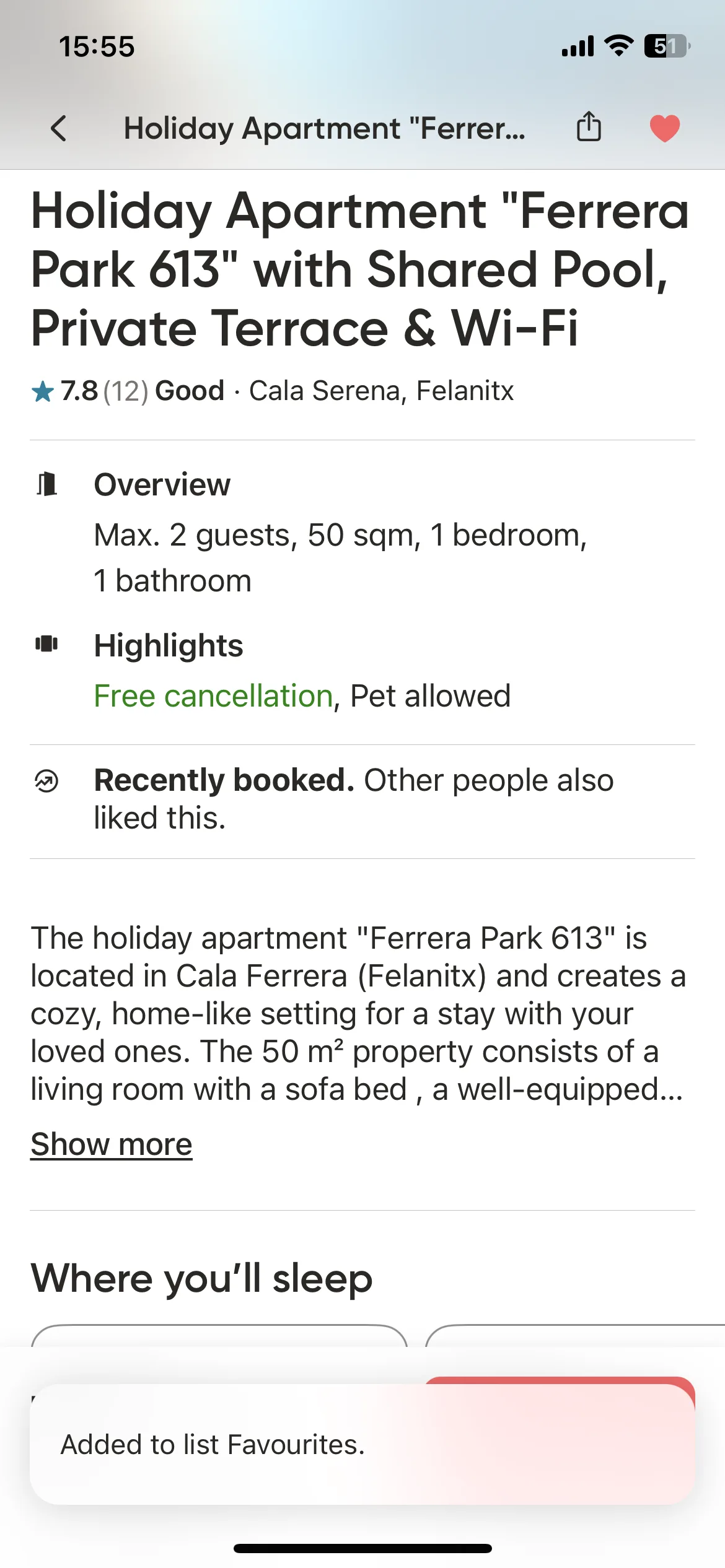This screenshot has width=725, height=1568.
Task: Open the share sheet icon
Action: [589, 127]
